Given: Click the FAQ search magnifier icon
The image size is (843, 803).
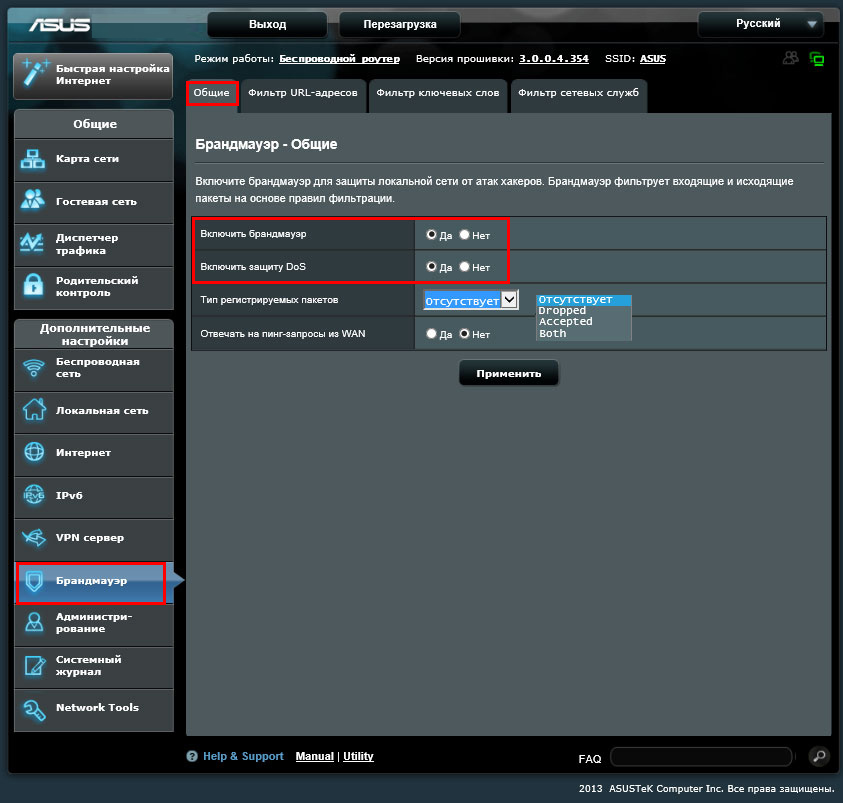Looking at the screenshot, I should coord(818,757).
